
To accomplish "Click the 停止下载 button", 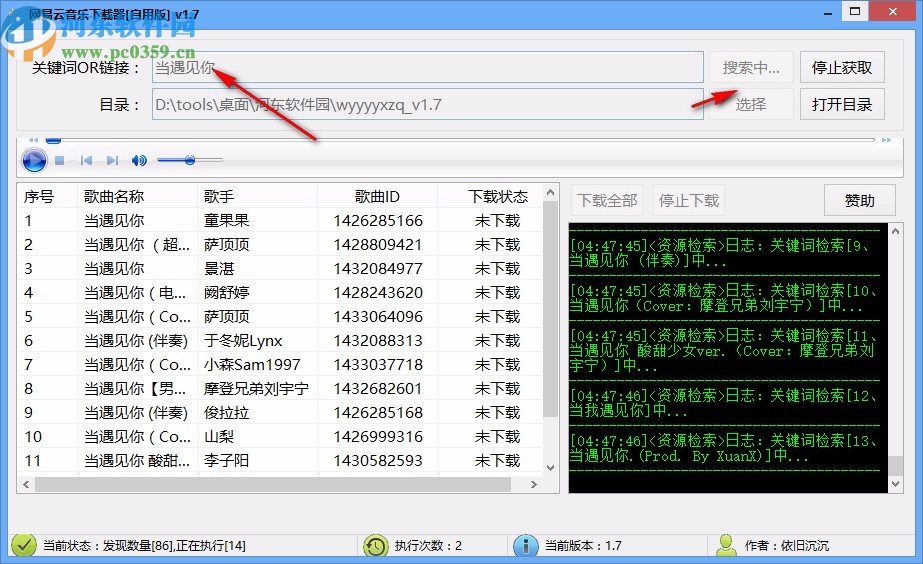I will click(x=689, y=201).
